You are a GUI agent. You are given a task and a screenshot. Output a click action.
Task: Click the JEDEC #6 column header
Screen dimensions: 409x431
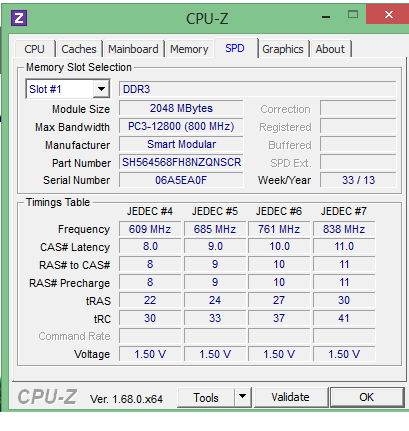pos(279,211)
